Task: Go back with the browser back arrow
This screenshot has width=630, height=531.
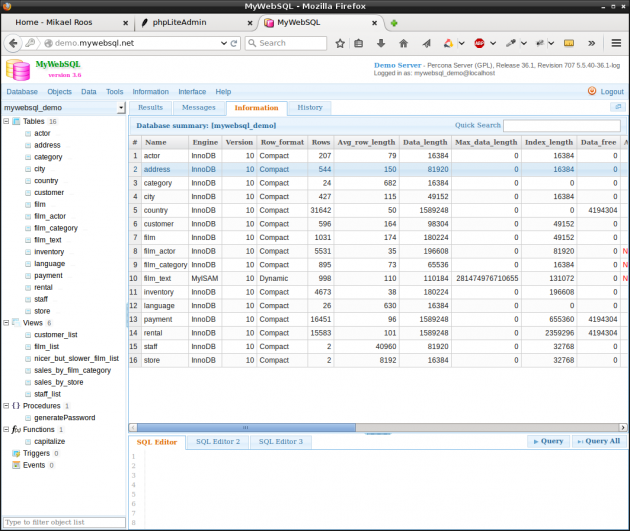Action: coord(13,43)
